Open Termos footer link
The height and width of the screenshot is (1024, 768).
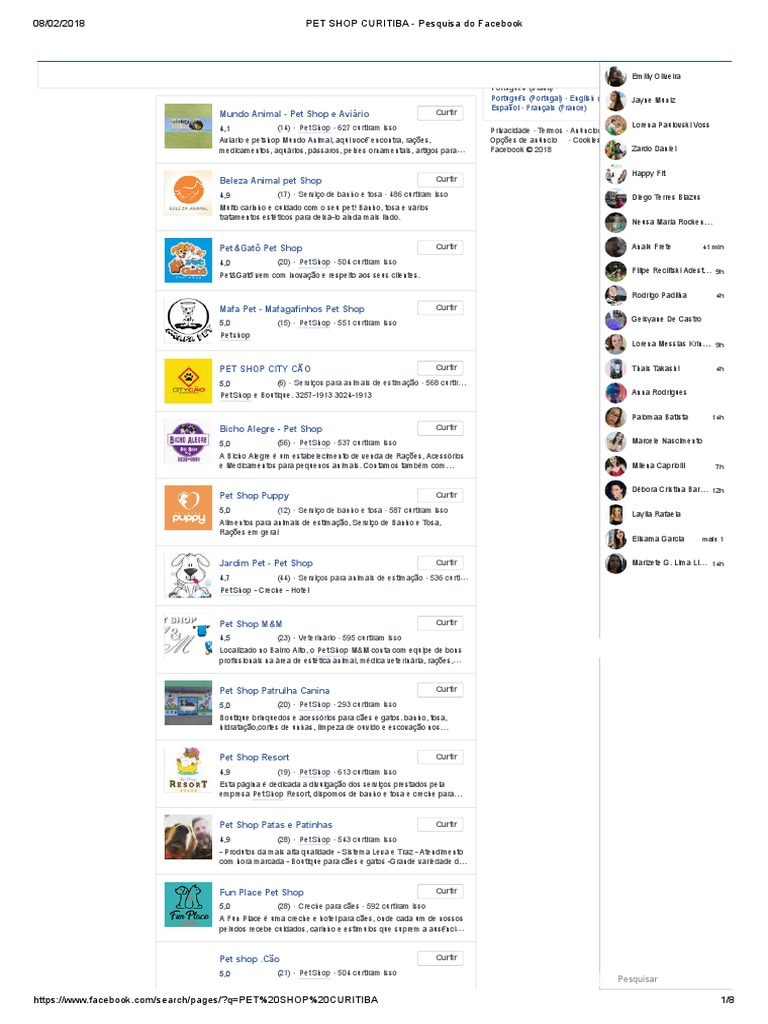(x=550, y=131)
